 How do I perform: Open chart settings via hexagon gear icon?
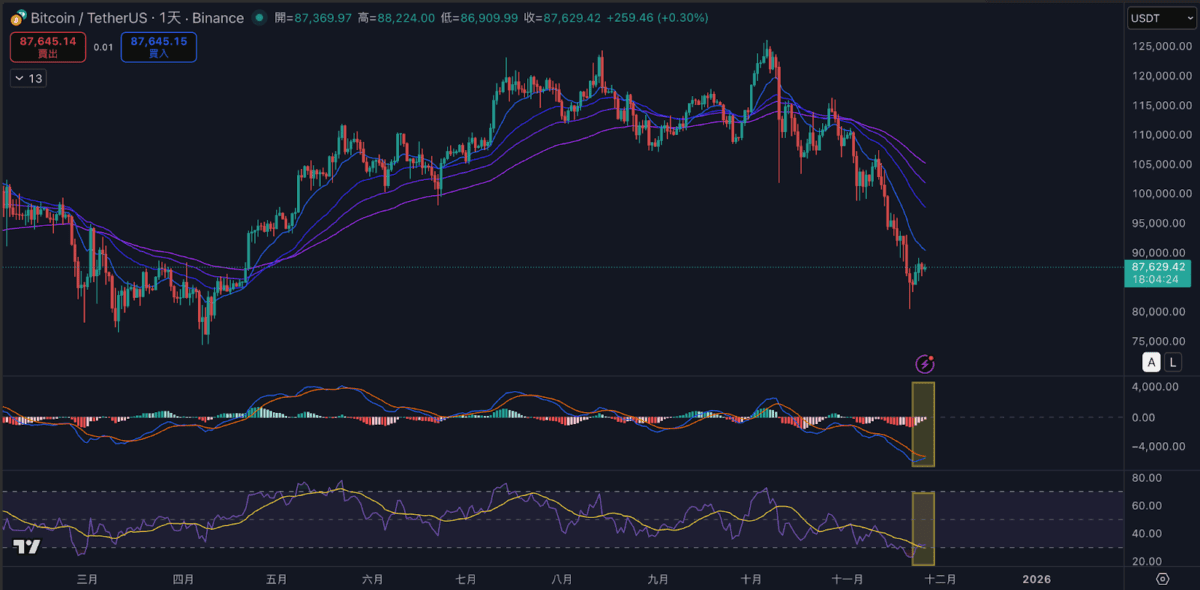pos(1162,578)
